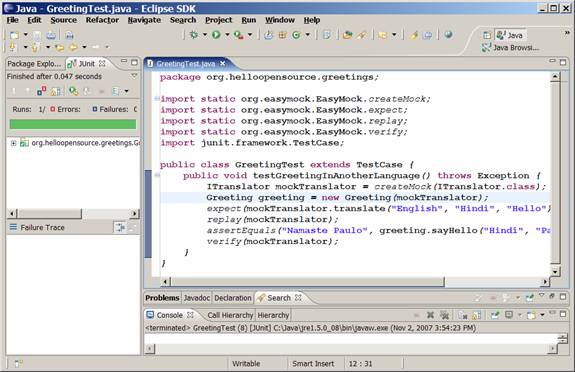Viewport: 575px width, 372px height.
Task: Click the green Run button icon
Action: (216, 35)
